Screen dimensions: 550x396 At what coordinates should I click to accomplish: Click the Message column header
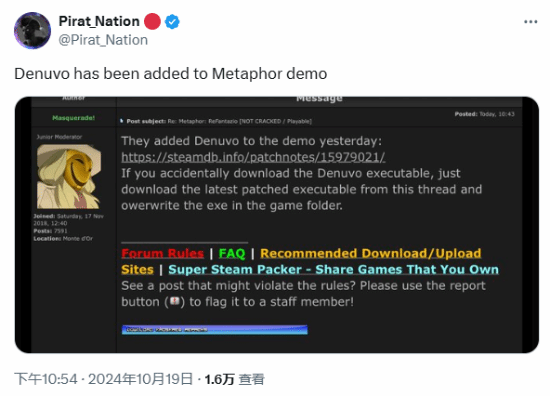(319, 98)
